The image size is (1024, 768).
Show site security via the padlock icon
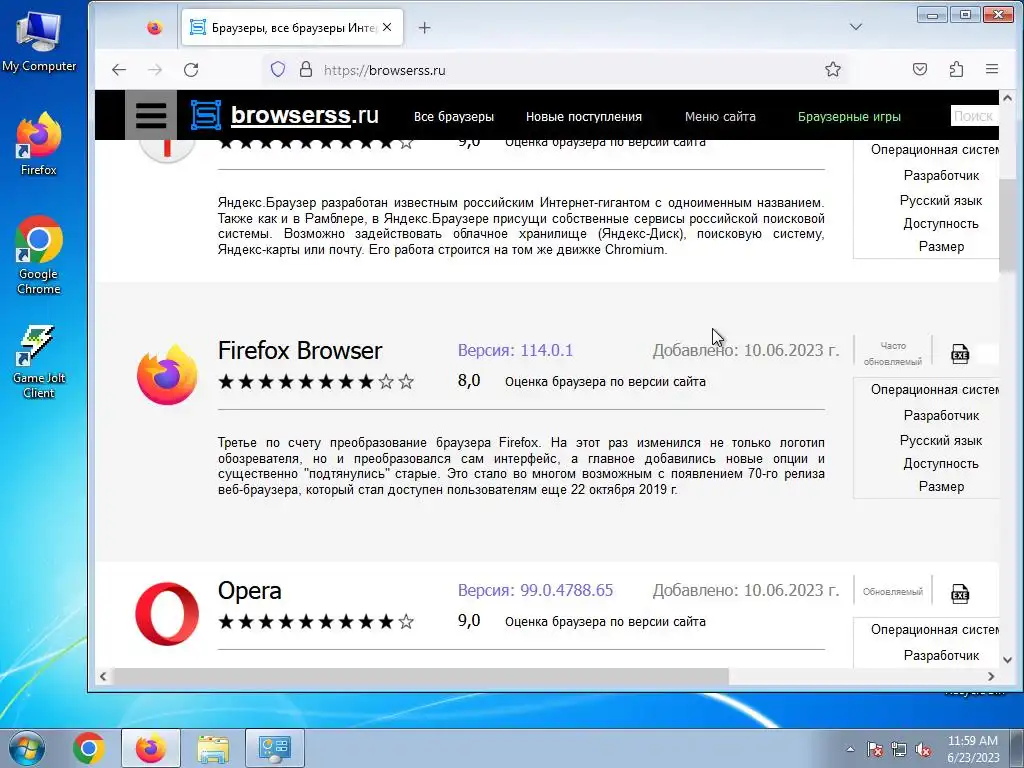coord(306,69)
